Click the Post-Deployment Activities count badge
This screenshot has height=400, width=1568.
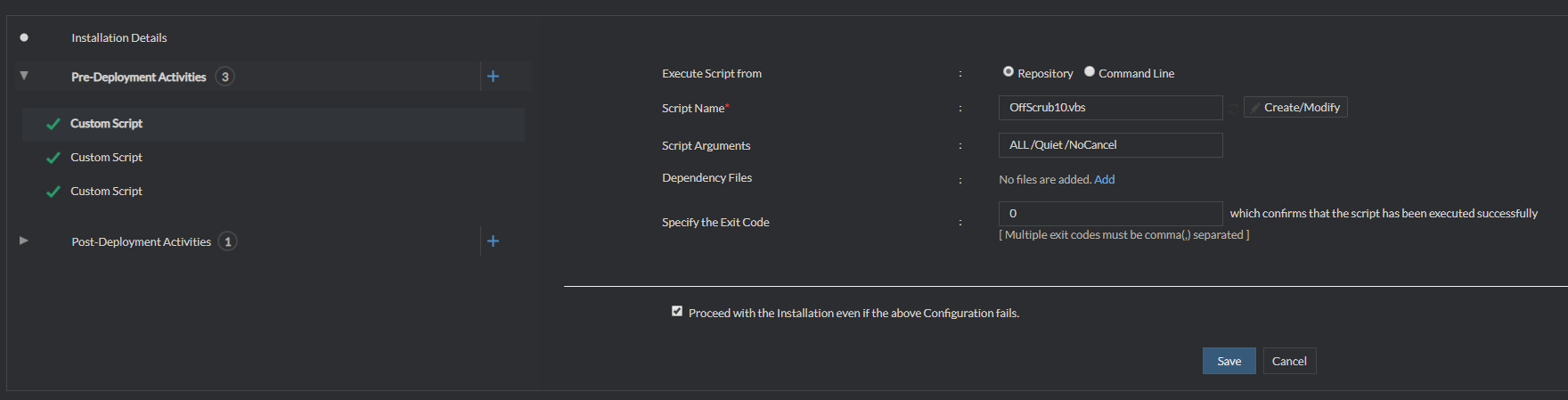click(x=228, y=241)
